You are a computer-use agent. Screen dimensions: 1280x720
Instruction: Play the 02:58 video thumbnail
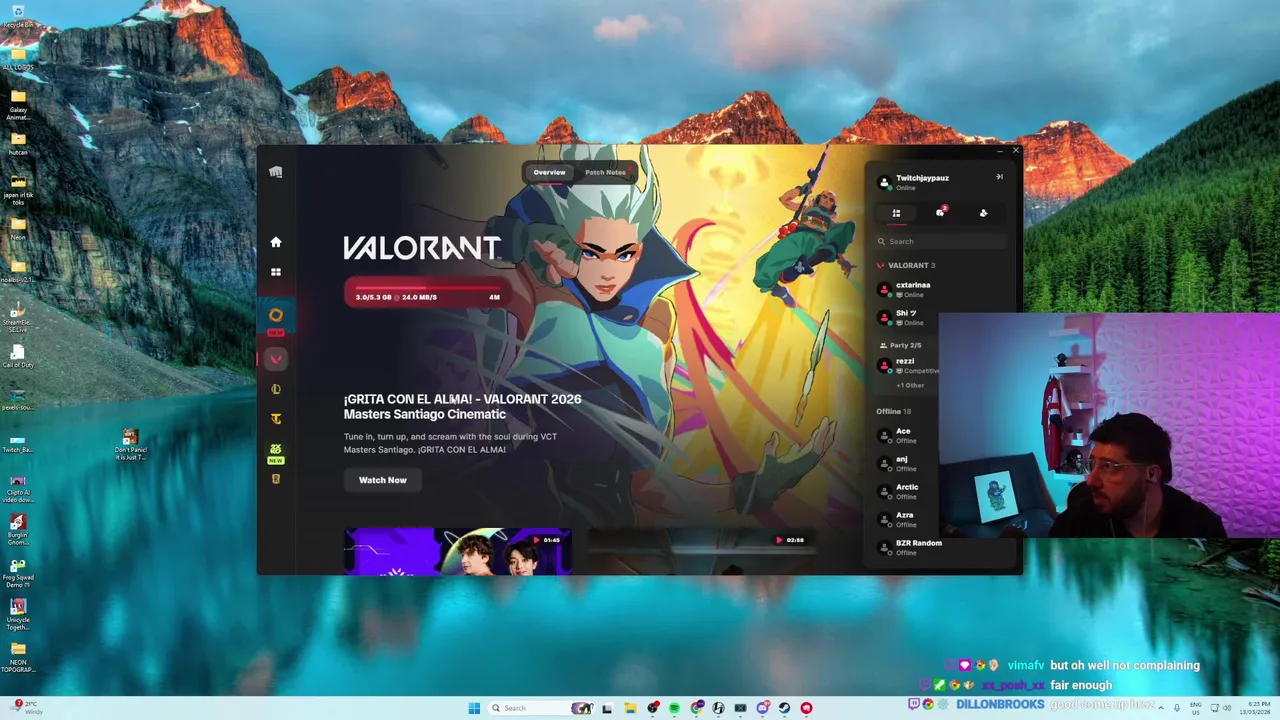tap(702, 551)
